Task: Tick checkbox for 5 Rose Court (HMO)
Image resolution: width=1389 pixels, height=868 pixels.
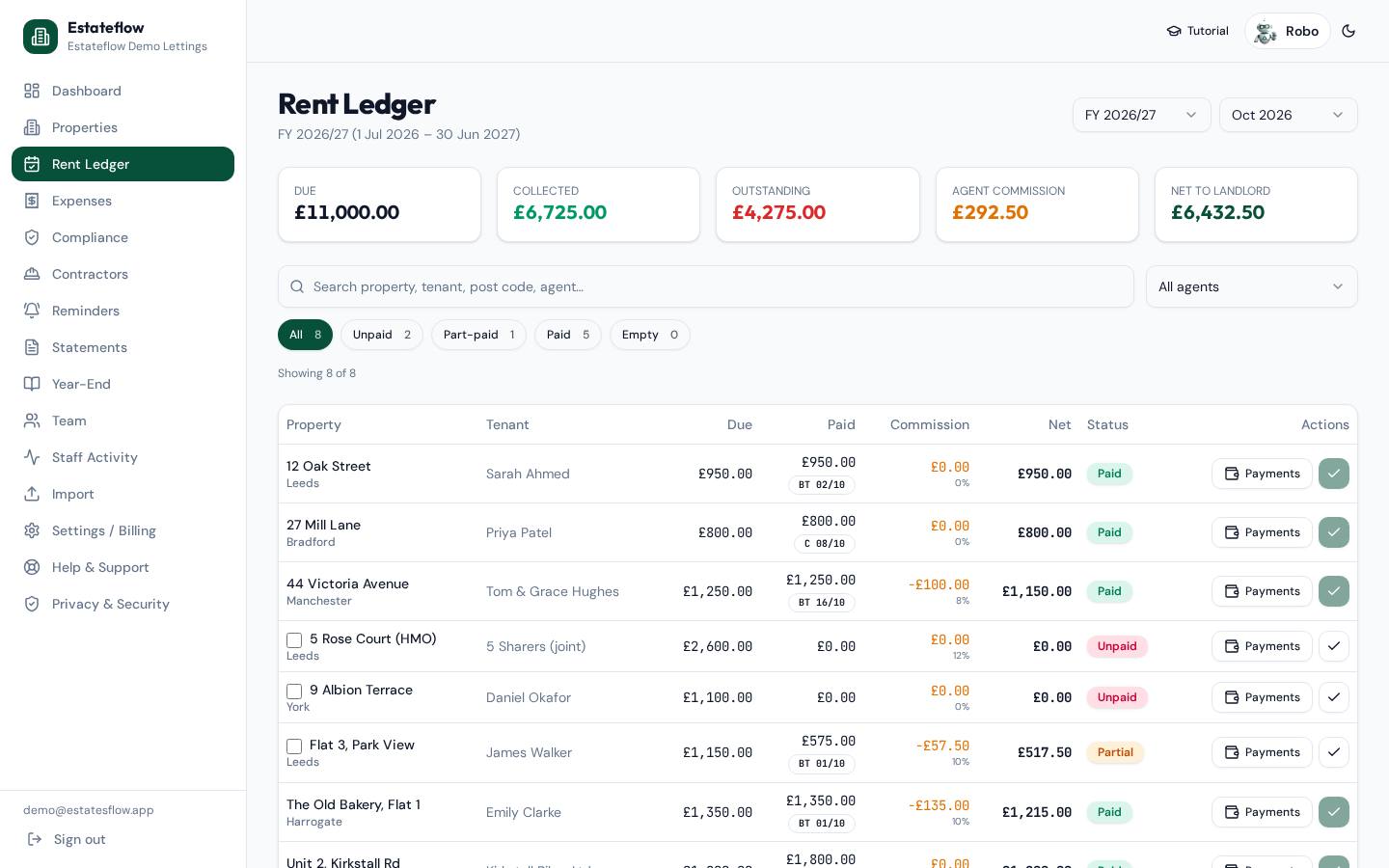Action: [x=294, y=640]
